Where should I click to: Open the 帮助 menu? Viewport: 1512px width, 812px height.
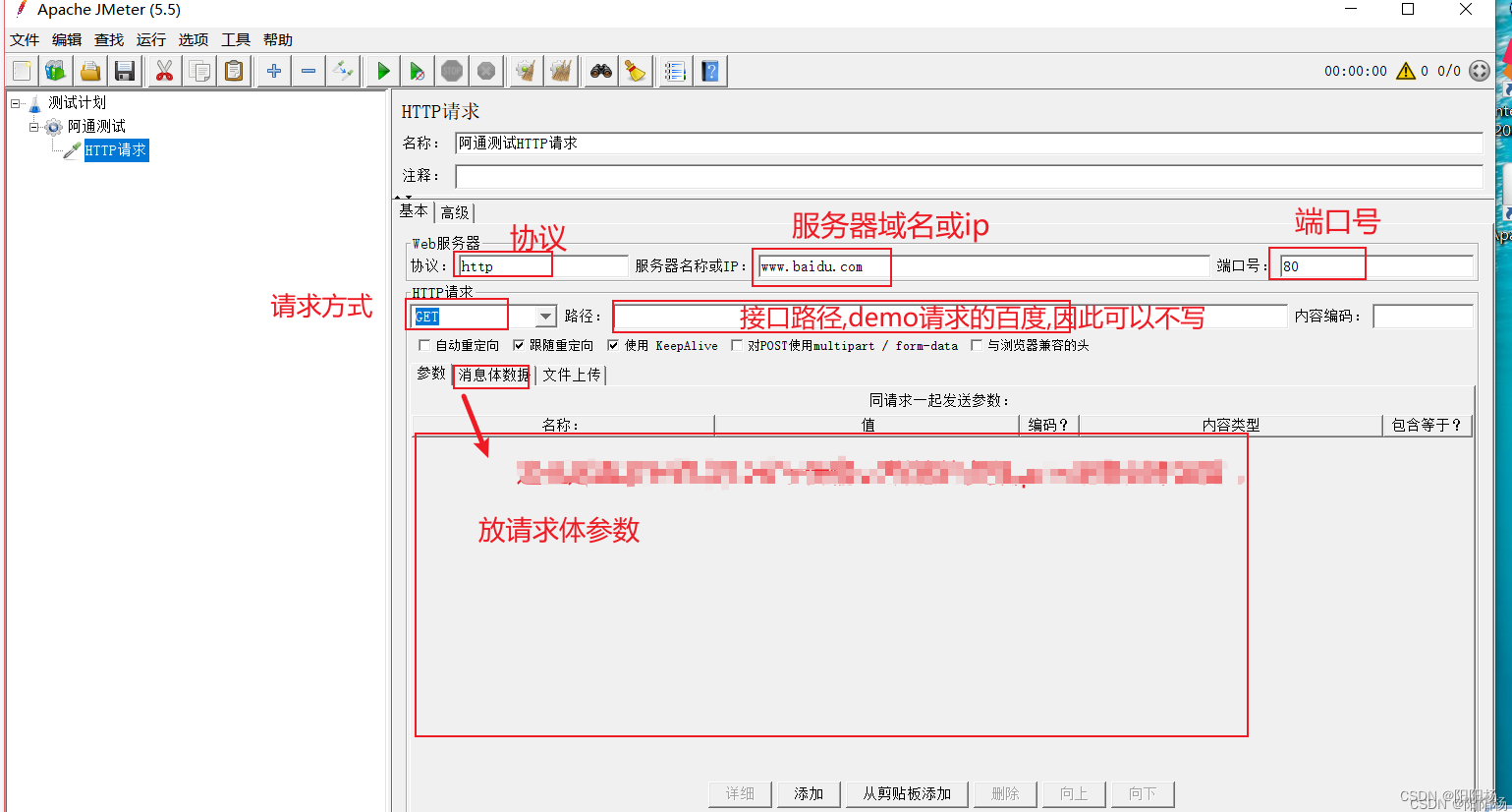coord(278,40)
